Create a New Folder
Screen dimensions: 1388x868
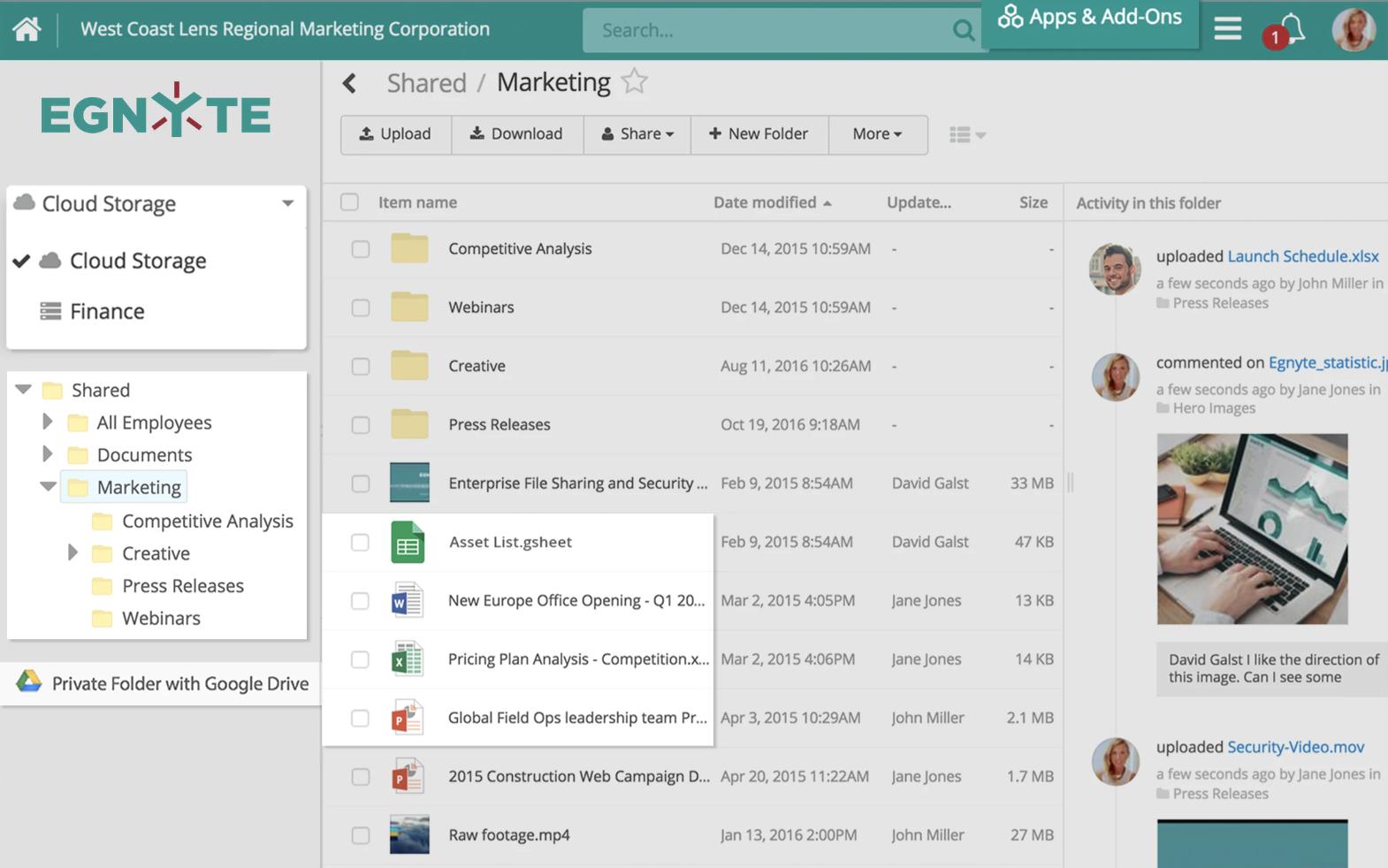(759, 134)
